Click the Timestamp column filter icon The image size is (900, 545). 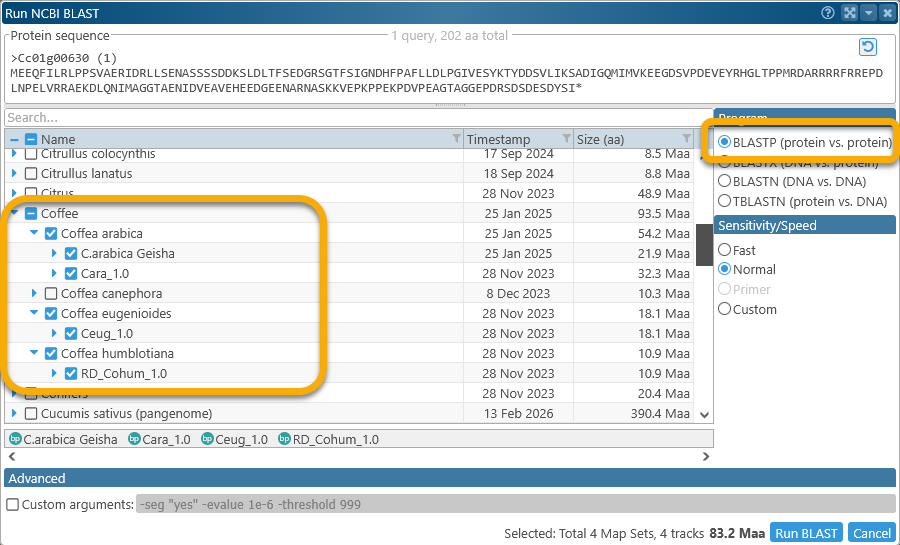566,139
